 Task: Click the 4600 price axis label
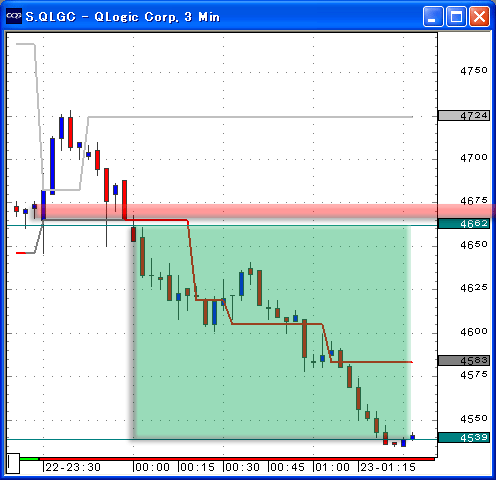coord(474,332)
